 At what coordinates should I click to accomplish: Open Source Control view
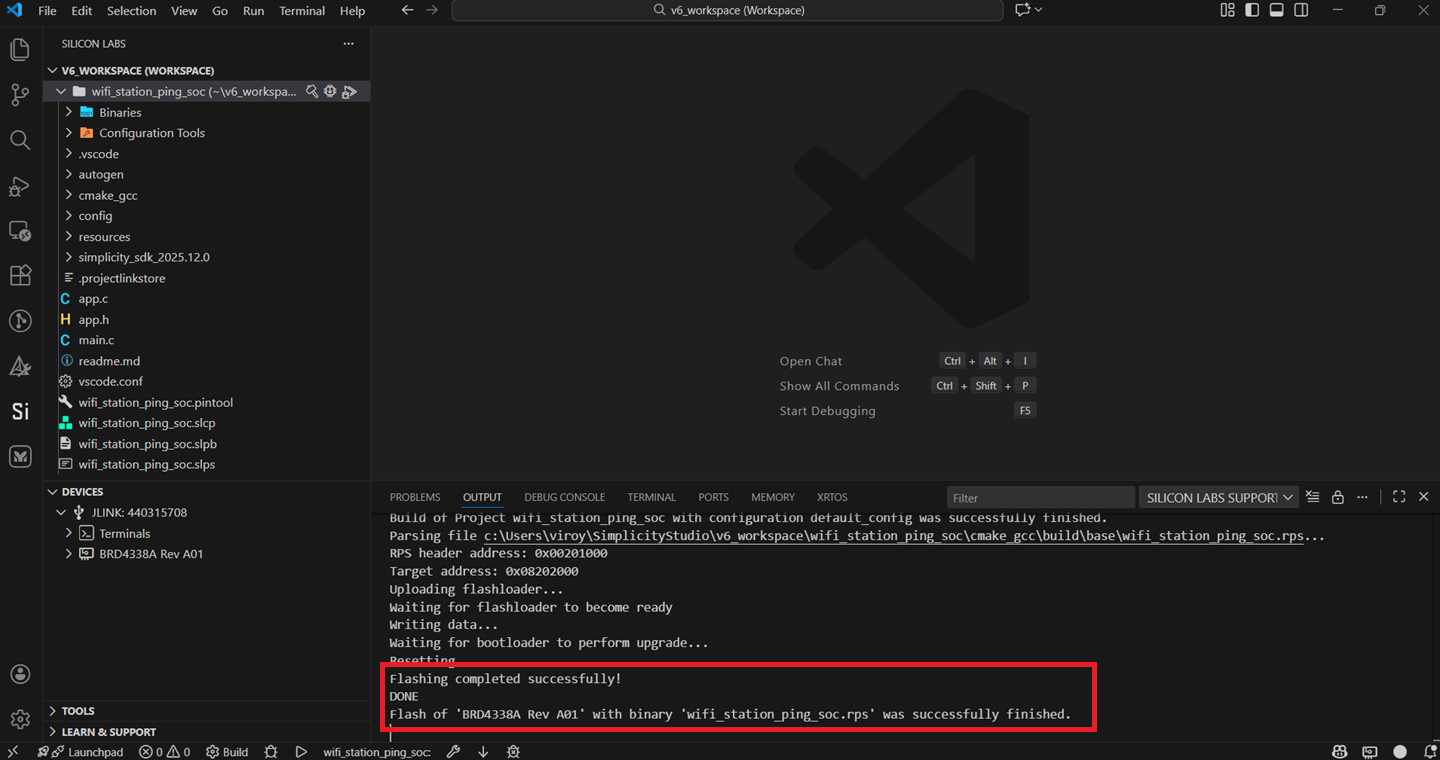point(20,94)
